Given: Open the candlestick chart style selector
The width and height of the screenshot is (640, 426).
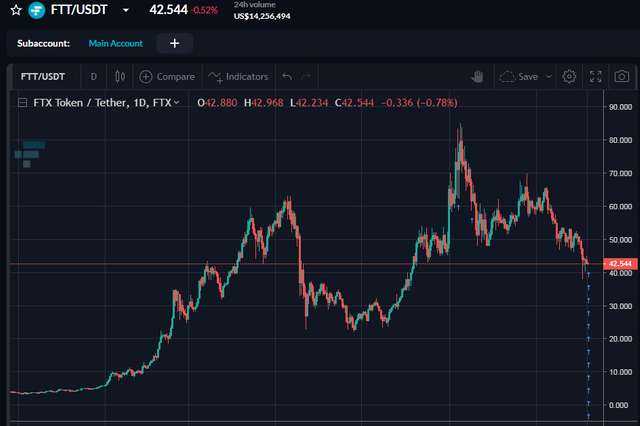Looking at the screenshot, I should click(120, 77).
